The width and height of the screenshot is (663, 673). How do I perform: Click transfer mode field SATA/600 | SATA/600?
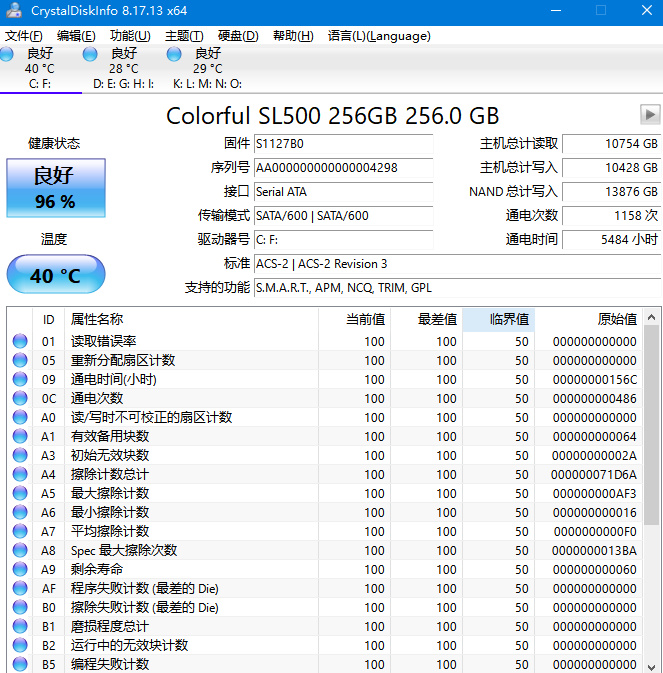343,216
